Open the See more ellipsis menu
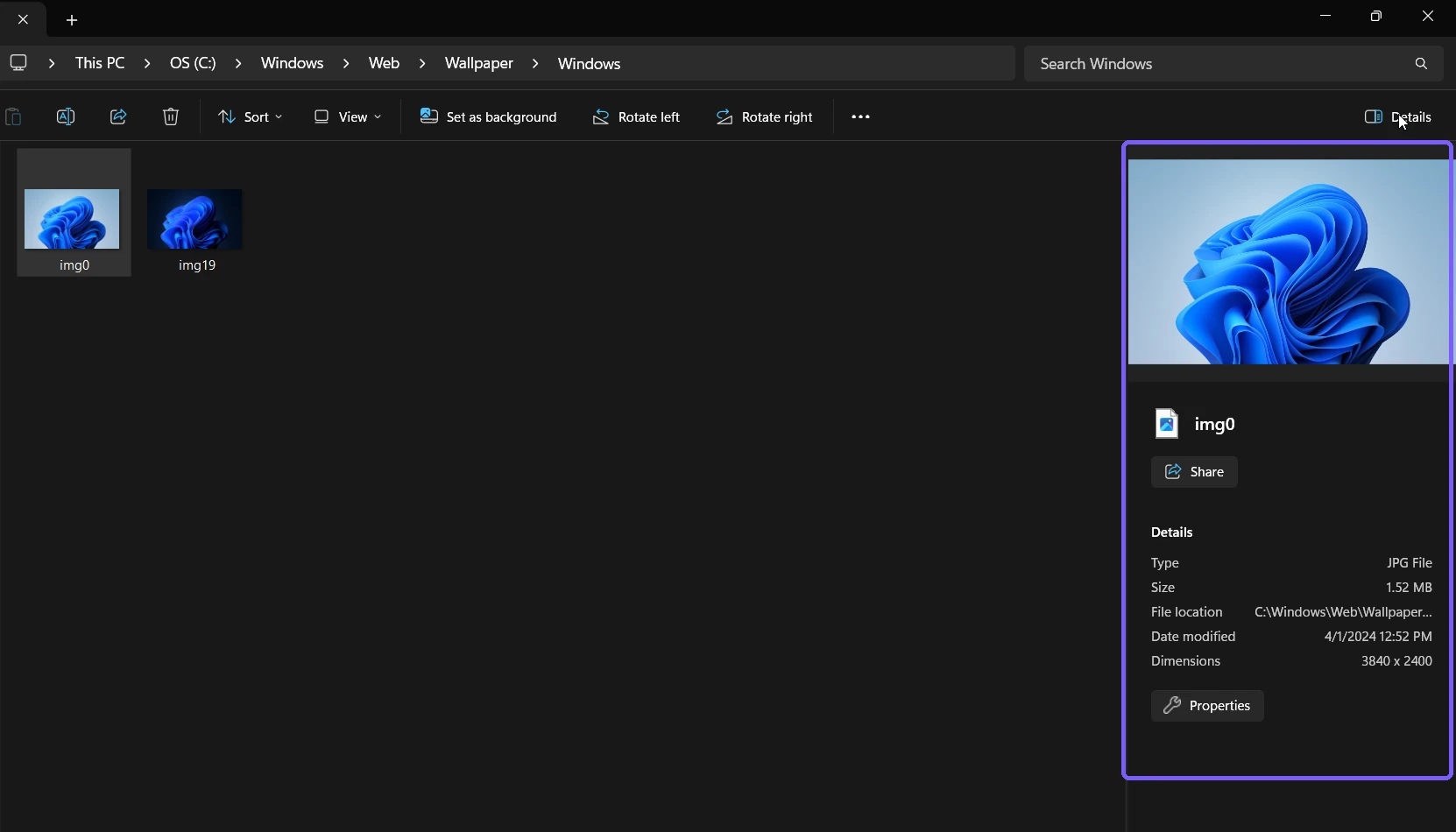The image size is (1456, 832). click(860, 116)
